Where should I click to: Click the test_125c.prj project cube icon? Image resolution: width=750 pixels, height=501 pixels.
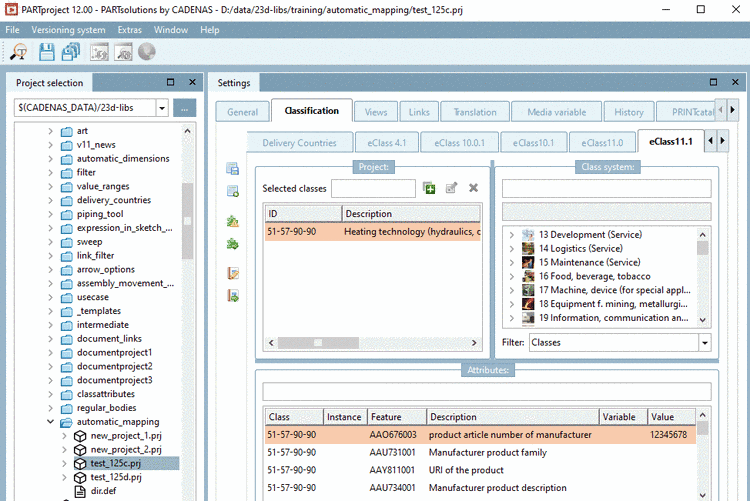point(80,463)
